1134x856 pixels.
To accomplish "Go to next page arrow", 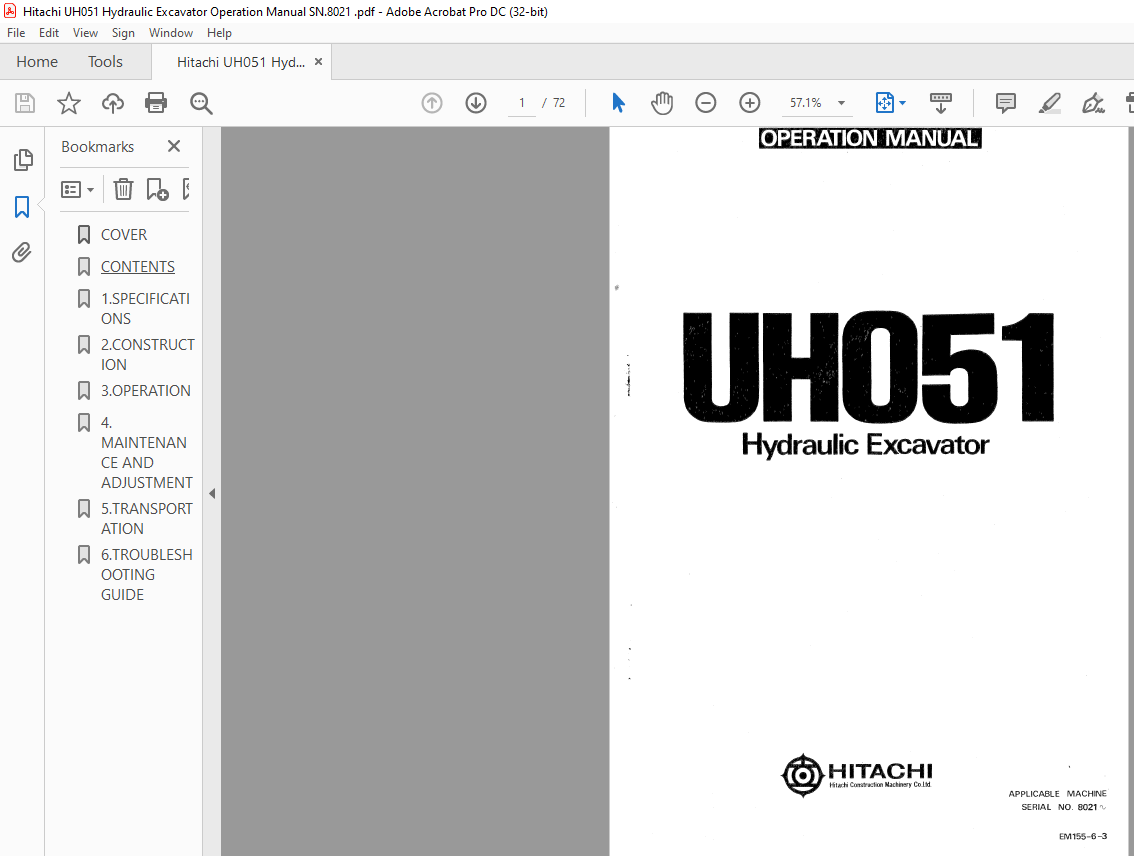I will tap(476, 103).
